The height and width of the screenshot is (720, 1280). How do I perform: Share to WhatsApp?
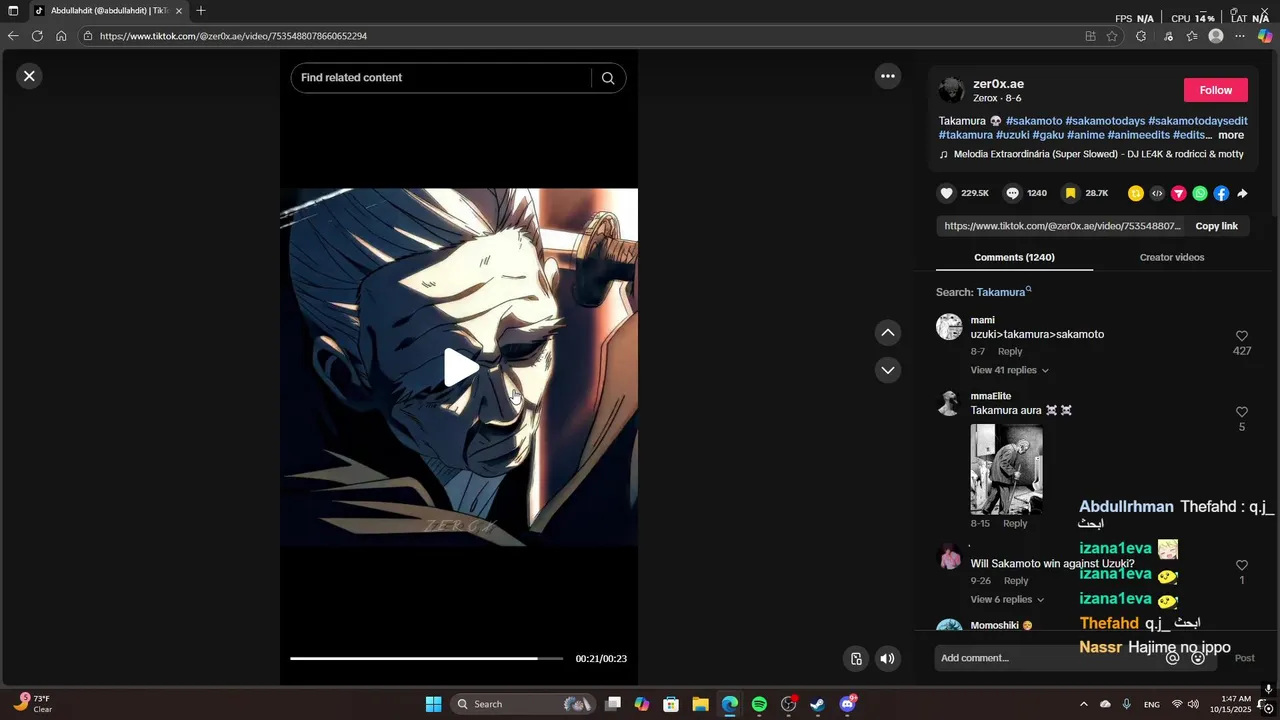(1200, 194)
